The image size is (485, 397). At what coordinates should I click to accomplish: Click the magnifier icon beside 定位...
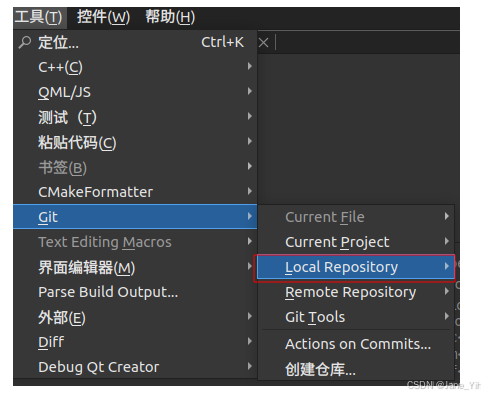coord(25,42)
